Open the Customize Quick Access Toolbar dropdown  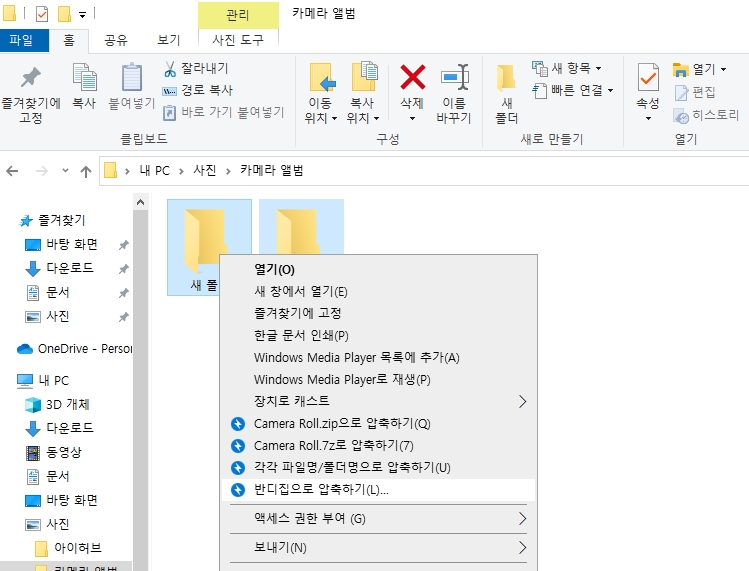click(x=83, y=15)
